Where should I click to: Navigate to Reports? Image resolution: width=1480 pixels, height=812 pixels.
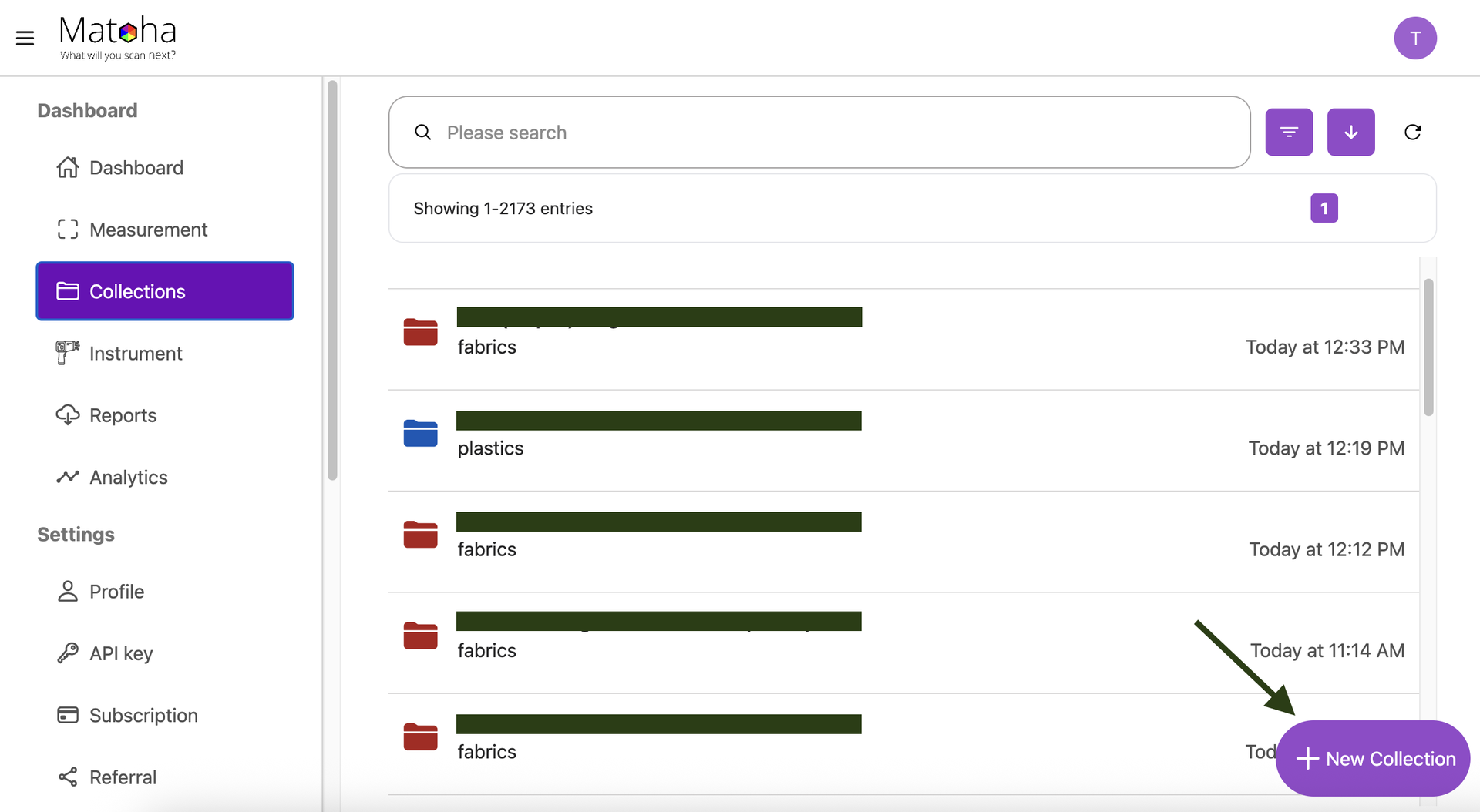click(123, 415)
